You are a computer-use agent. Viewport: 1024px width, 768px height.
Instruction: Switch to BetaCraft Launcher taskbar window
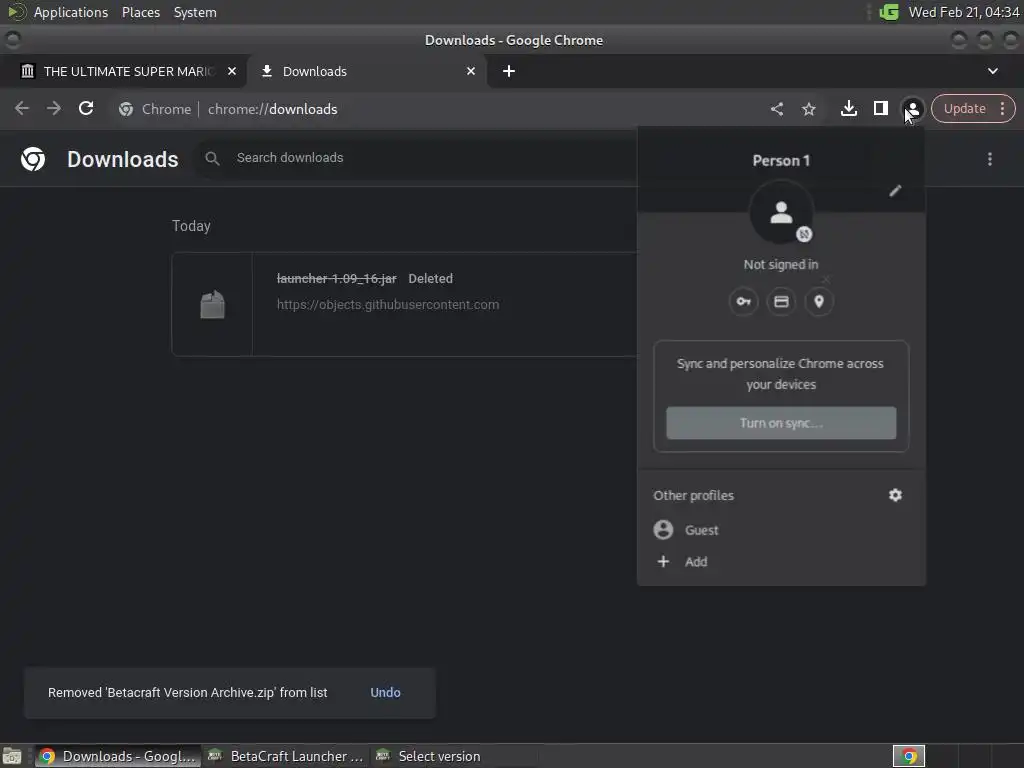[x=285, y=756]
